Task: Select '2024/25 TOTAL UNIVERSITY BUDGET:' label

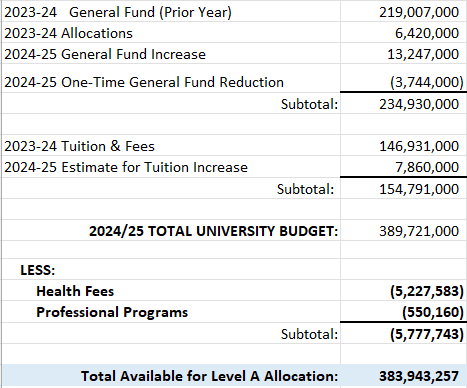Action: click(214, 231)
